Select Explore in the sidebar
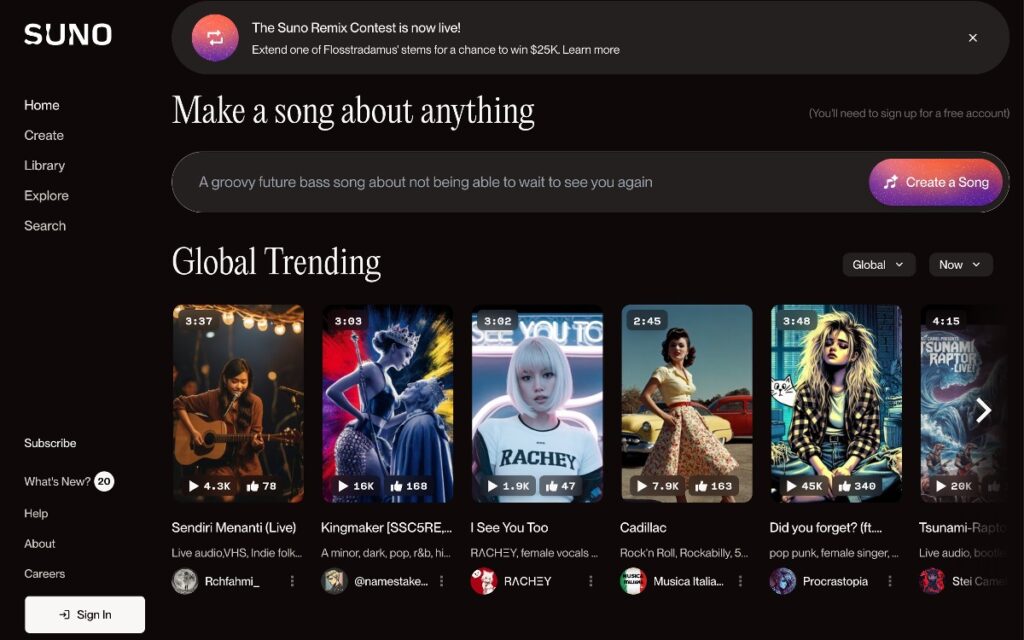Viewport: 1024px width, 640px height. [46, 195]
